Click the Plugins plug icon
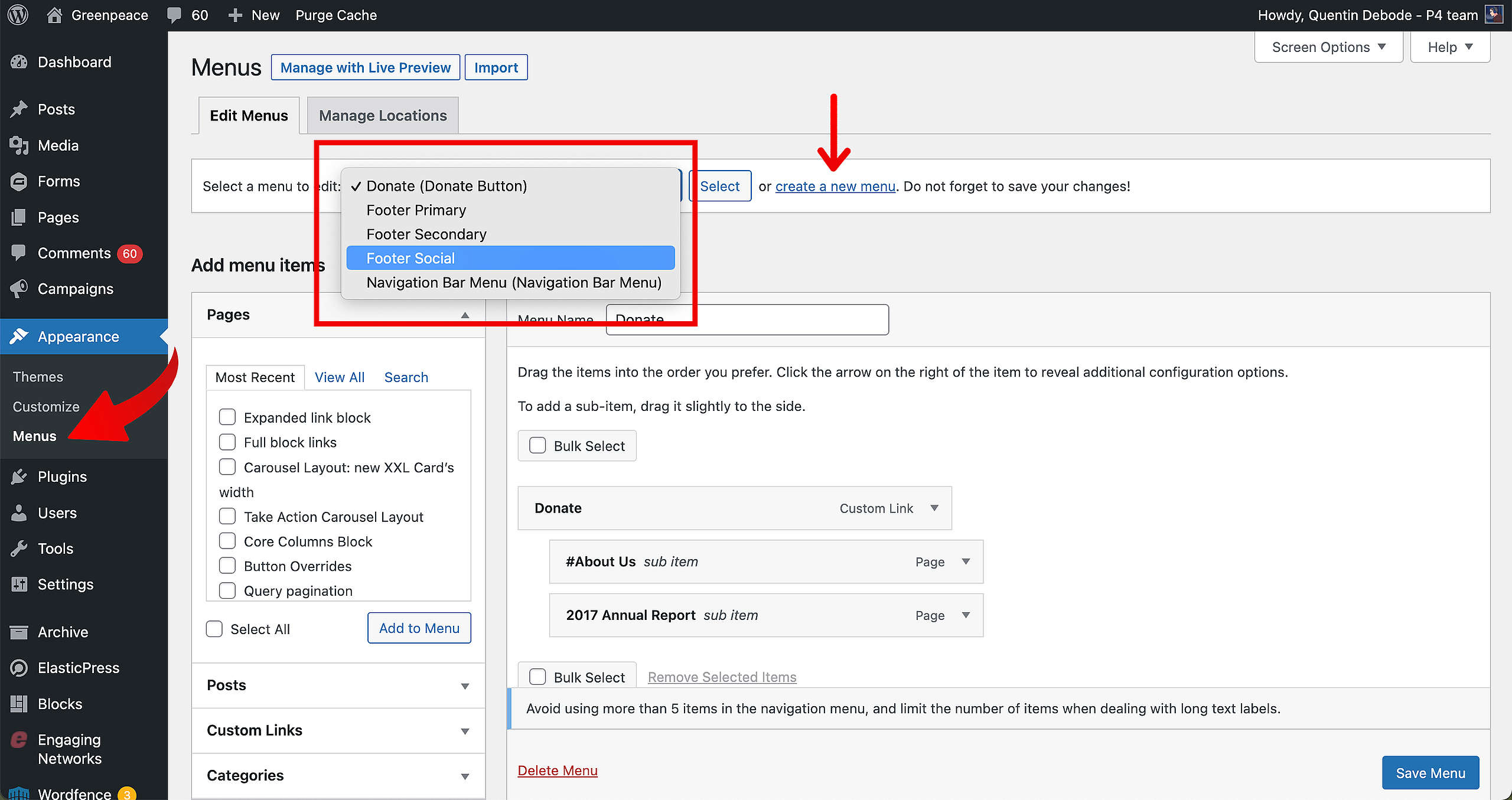1512x800 pixels. pos(19,476)
